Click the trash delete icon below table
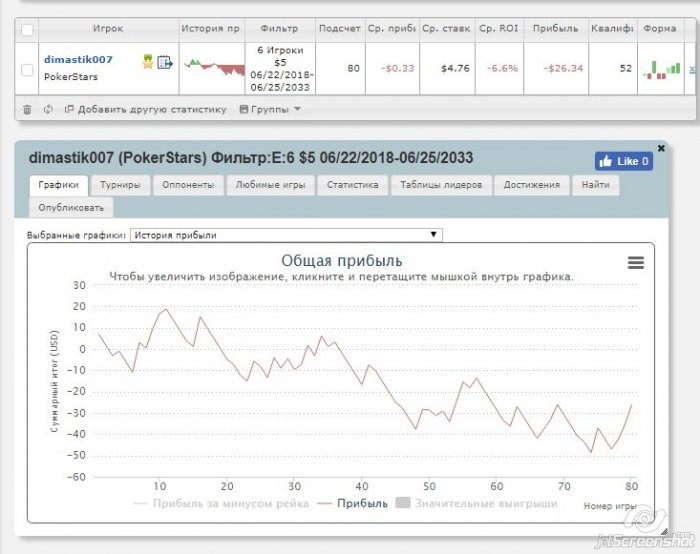700x554 pixels. point(27,109)
